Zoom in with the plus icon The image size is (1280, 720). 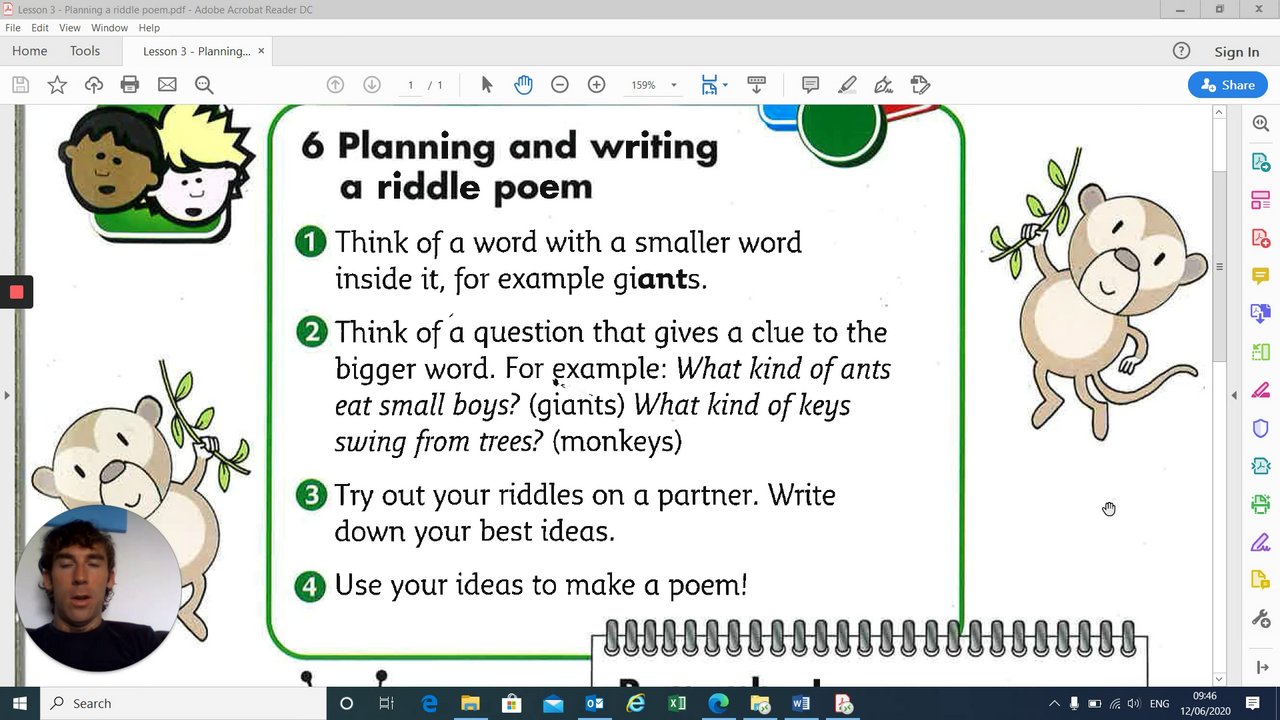pyautogui.click(x=597, y=85)
